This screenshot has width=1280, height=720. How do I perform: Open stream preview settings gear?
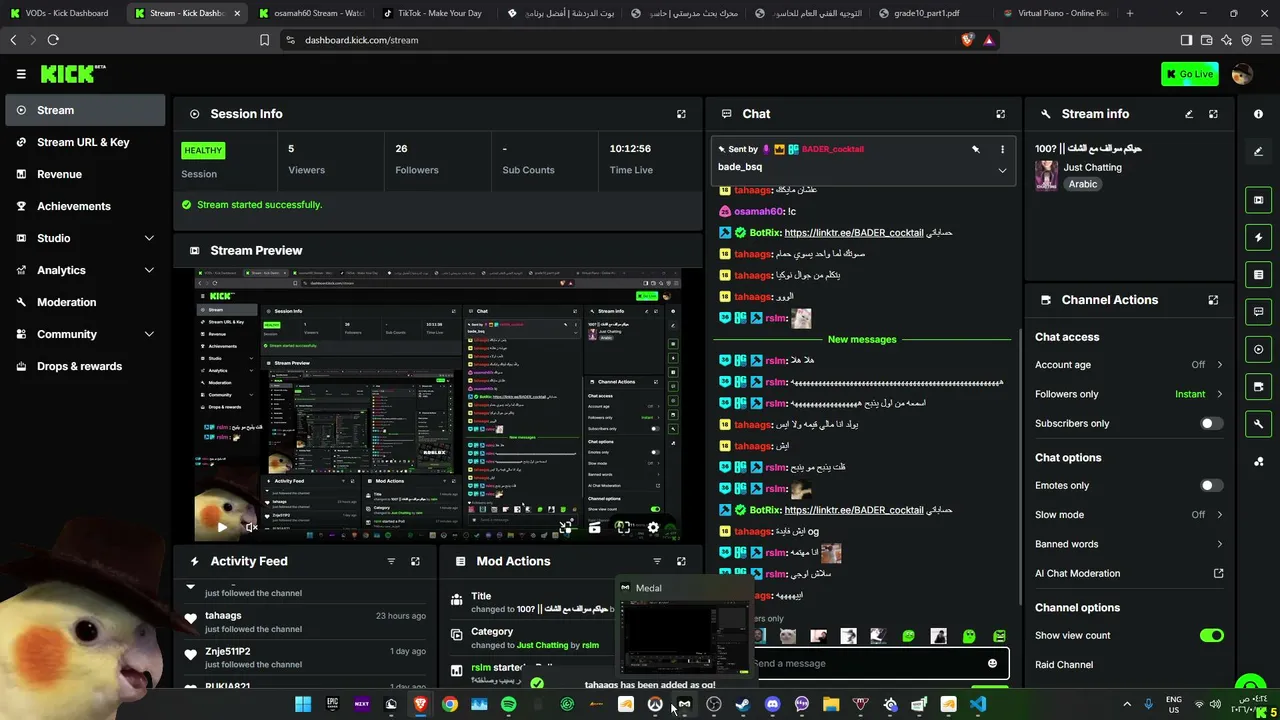pyautogui.click(x=653, y=527)
